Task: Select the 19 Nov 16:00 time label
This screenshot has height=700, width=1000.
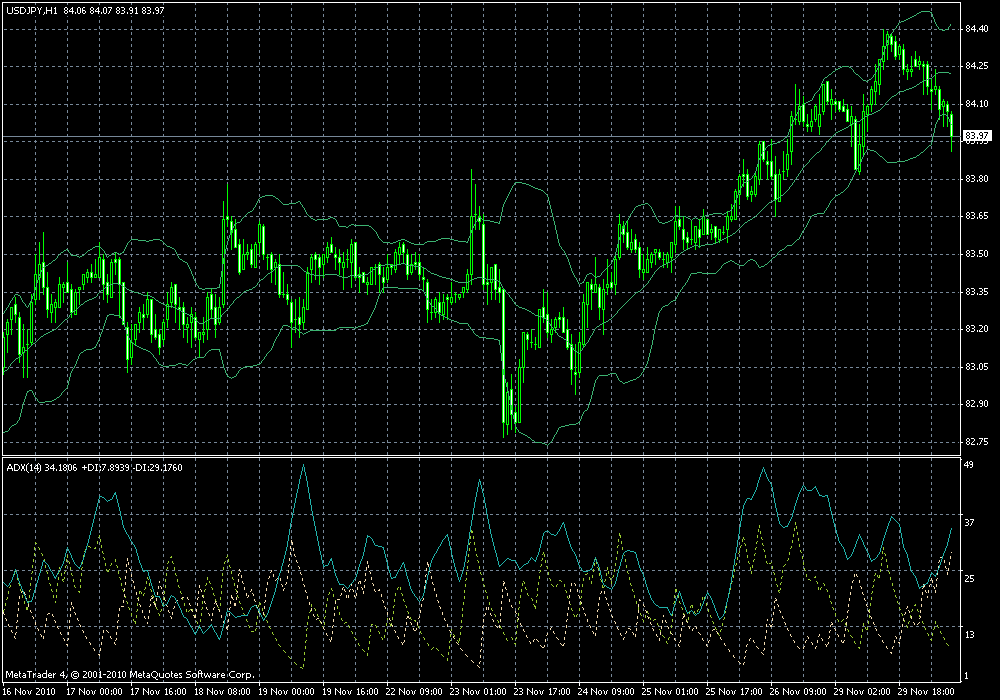Action: (350, 692)
